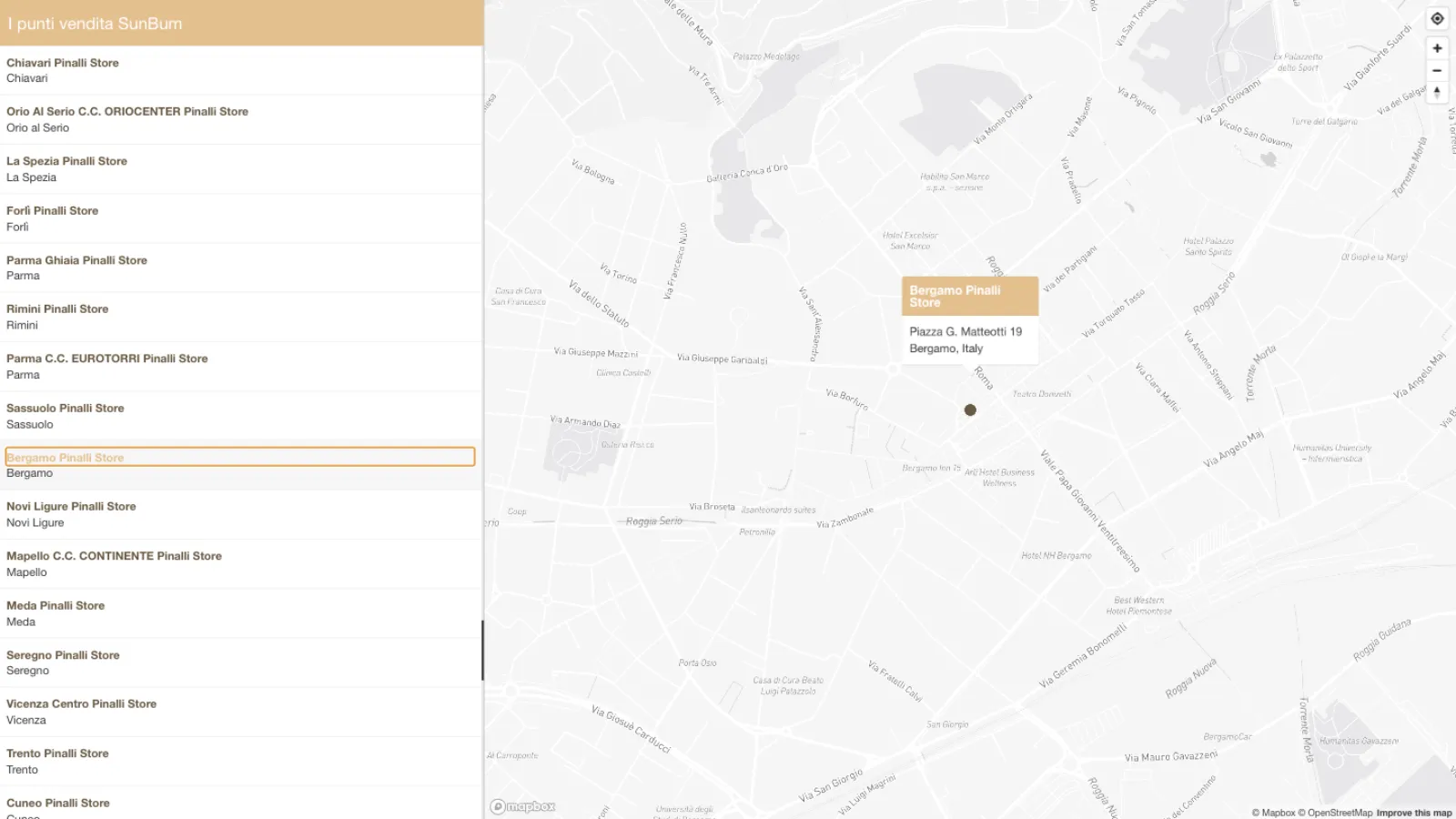Image resolution: width=1456 pixels, height=819 pixels.
Task: Click Palazzo Medolago map label
Action: point(766,56)
